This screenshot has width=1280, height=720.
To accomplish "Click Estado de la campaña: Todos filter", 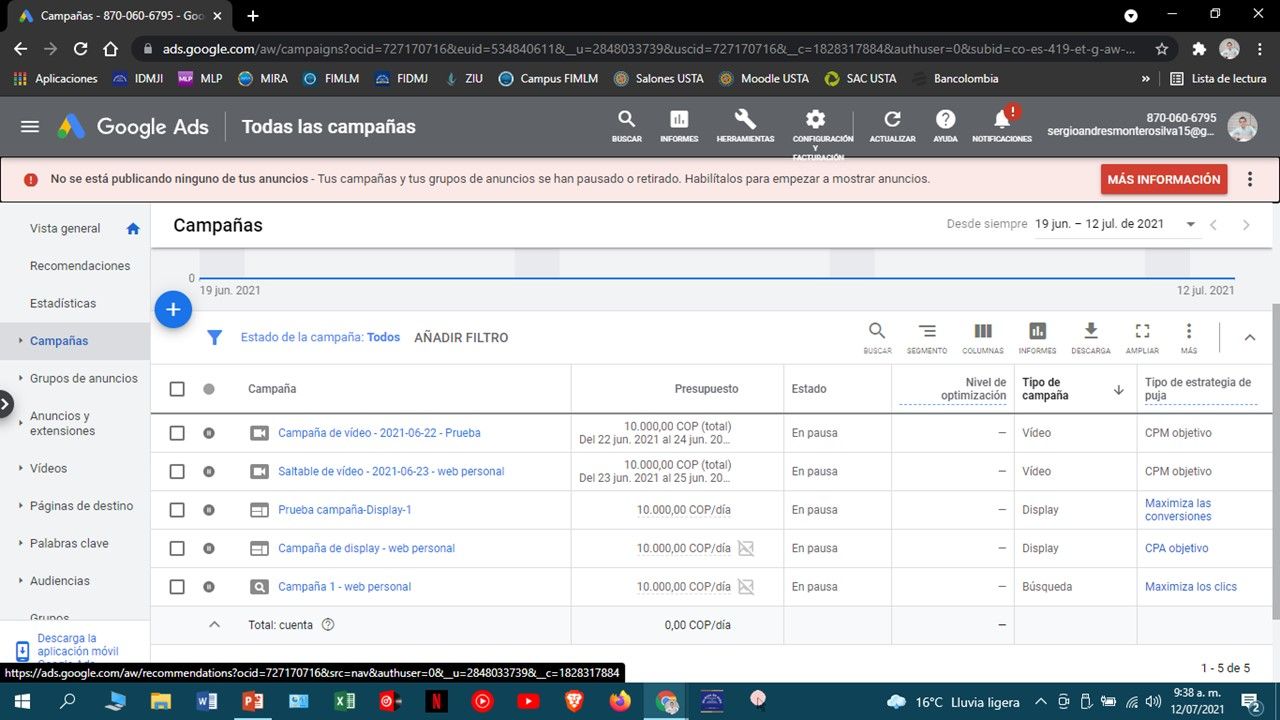I will [x=320, y=338].
